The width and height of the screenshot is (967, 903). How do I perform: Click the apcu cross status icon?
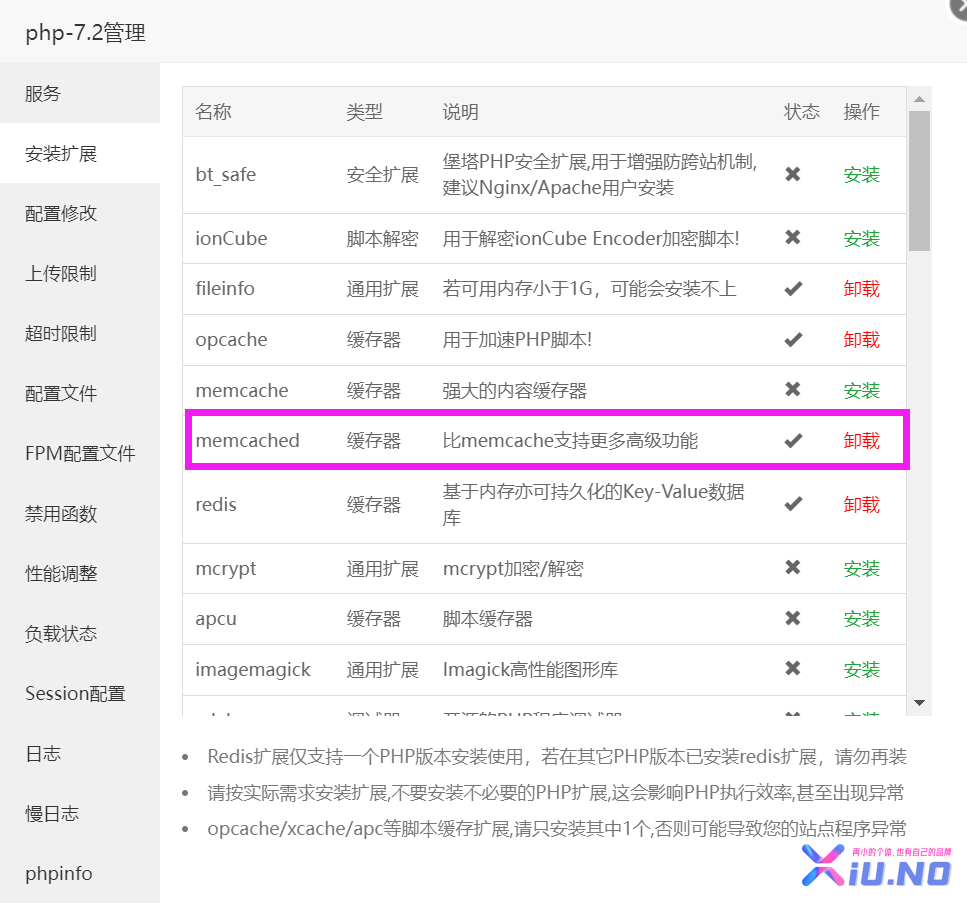(793, 618)
